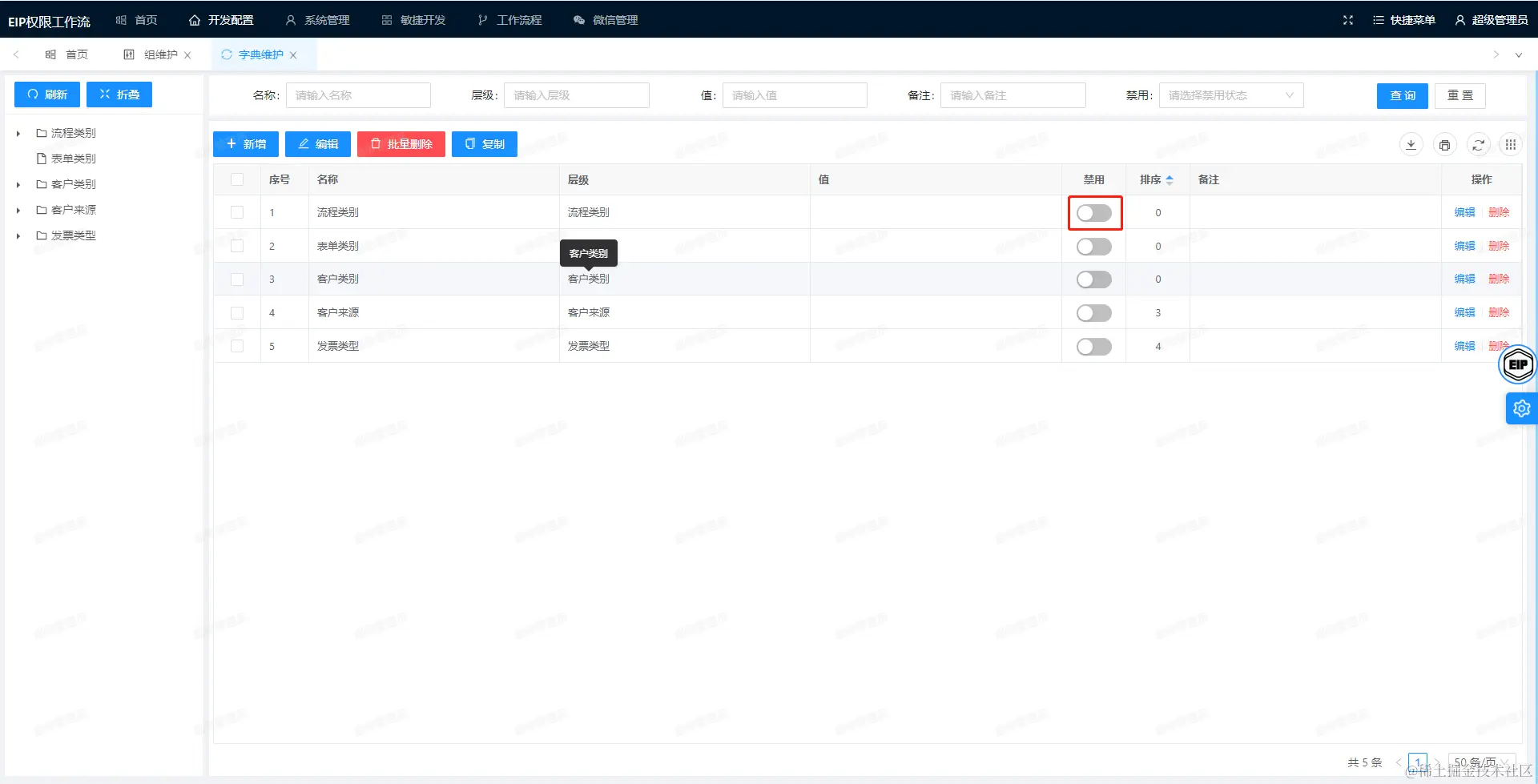Open the 工作流程 menu
The width and height of the screenshot is (1538, 784).
pyautogui.click(x=509, y=20)
